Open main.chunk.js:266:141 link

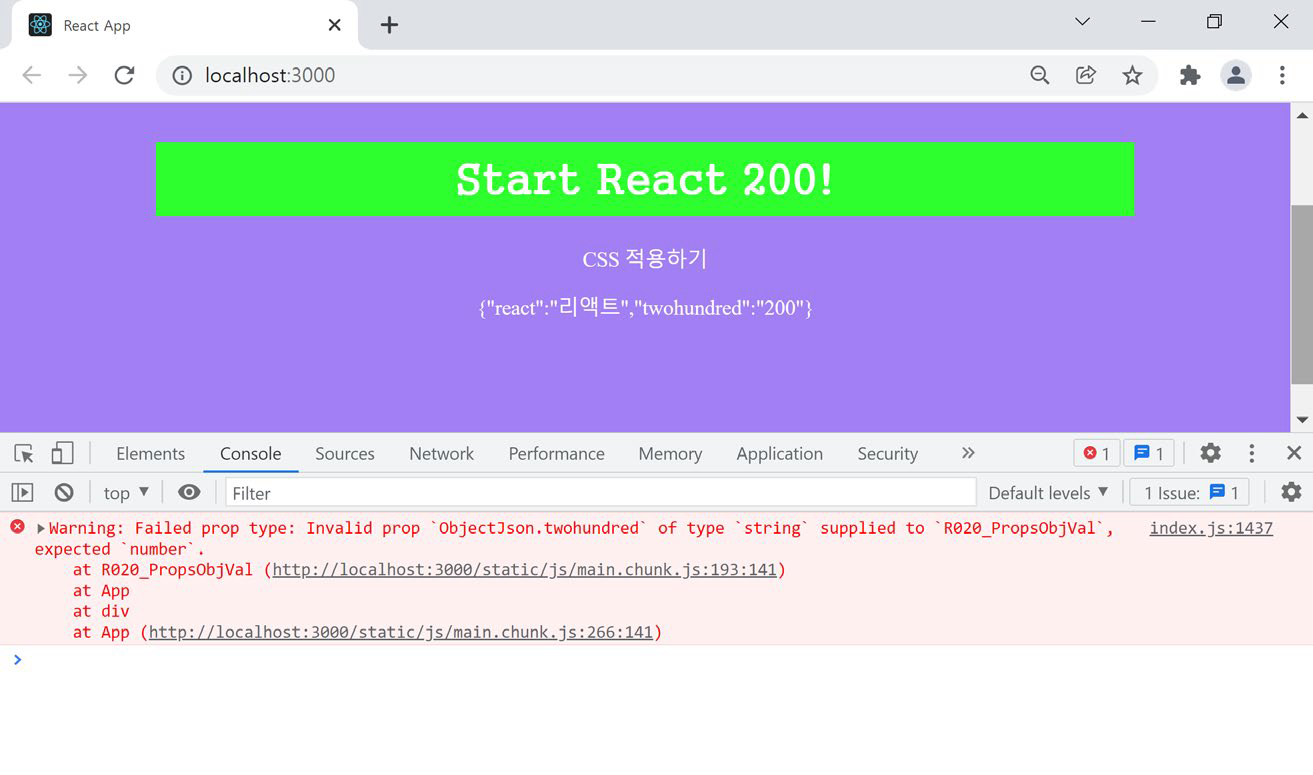pyautogui.click(x=400, y=632)
